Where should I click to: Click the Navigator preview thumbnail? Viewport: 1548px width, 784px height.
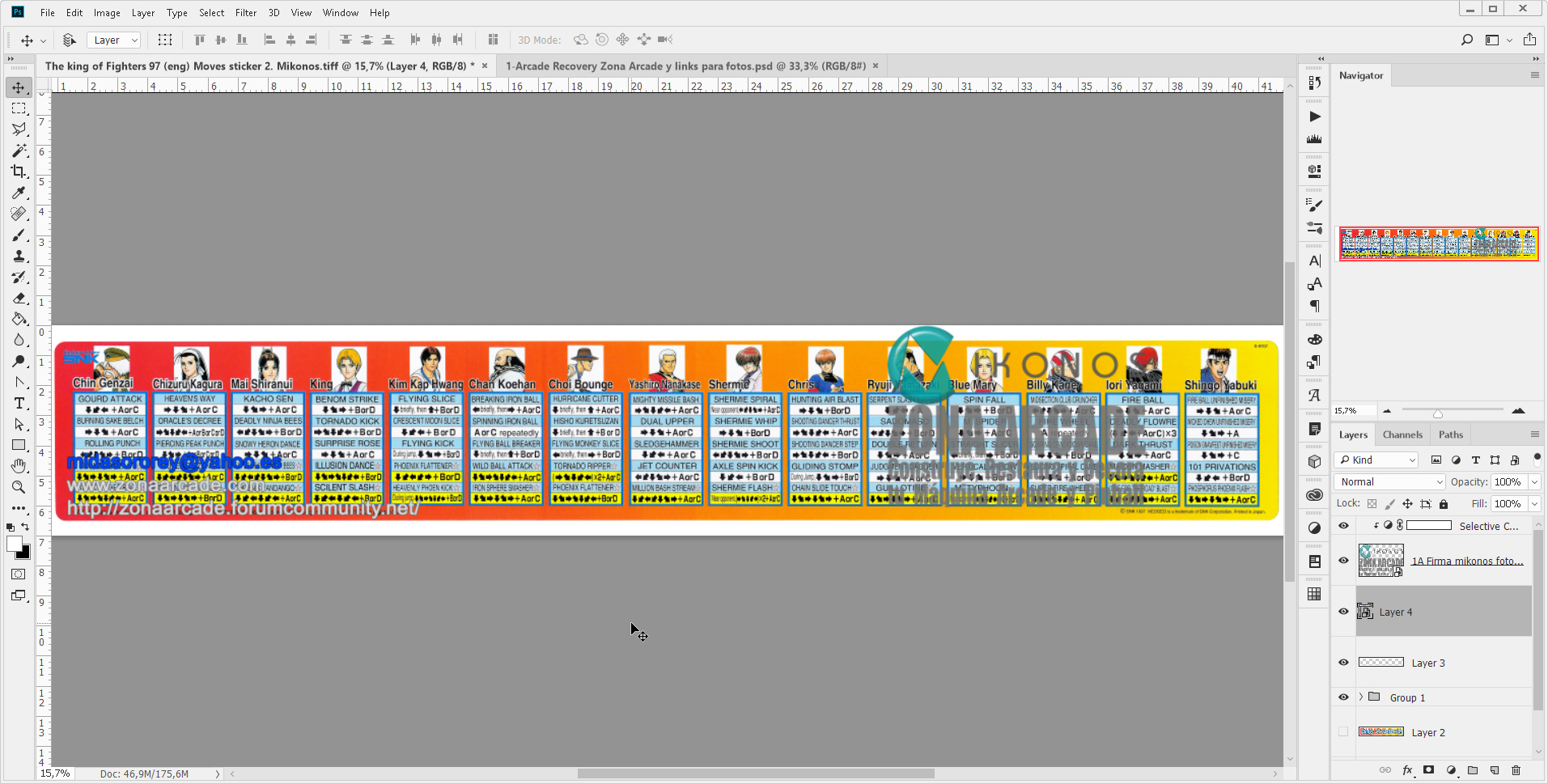point(1439,244)
